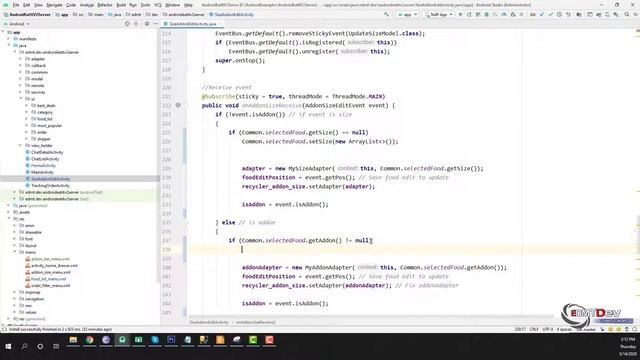Click the VCS Update Project icon
Viewport: 640px width, 360px height.
pyautogui.click(x=541, y=14)
